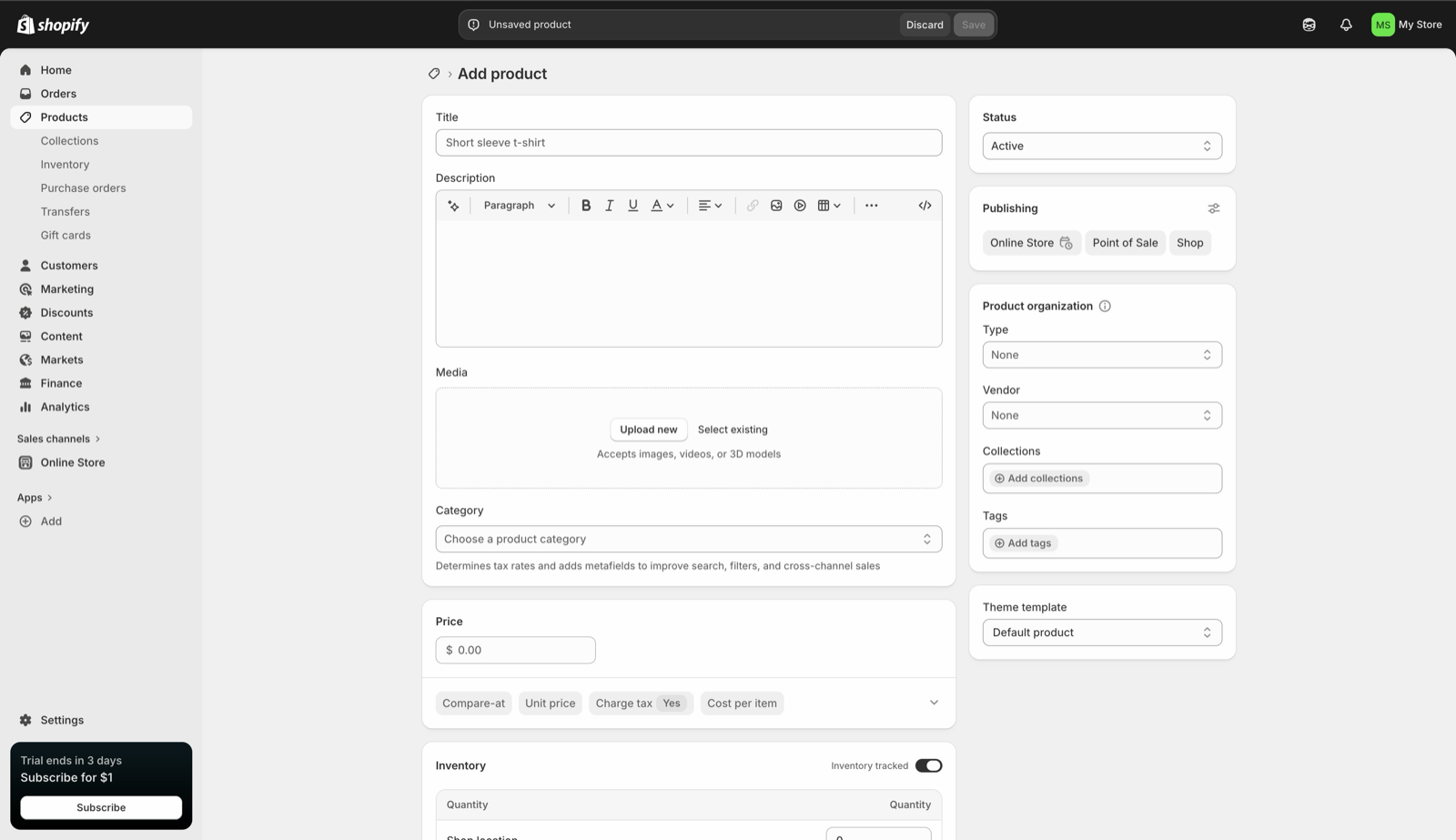Open Gift cards in sidebar
Screen dimensions: 1456x840
click(x=66, y=235)
